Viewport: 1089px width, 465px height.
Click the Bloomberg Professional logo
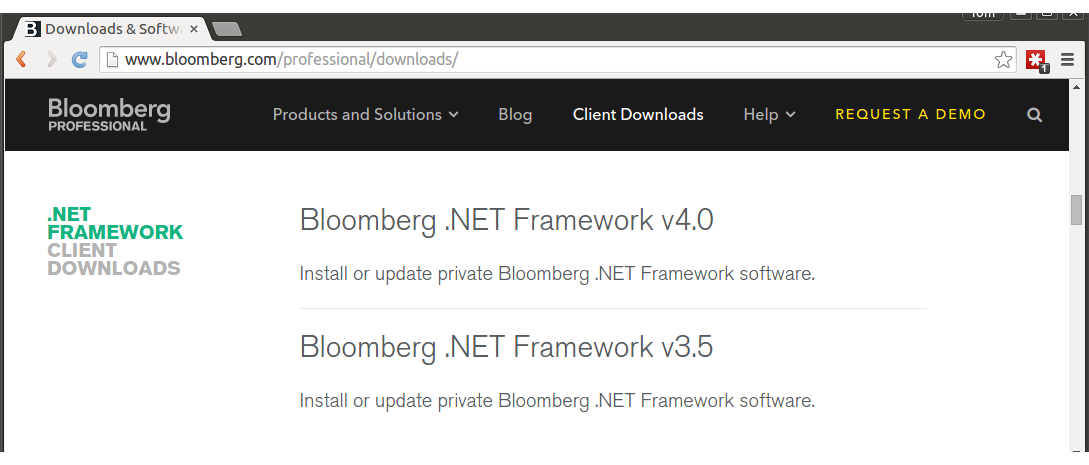coord(109,114)
